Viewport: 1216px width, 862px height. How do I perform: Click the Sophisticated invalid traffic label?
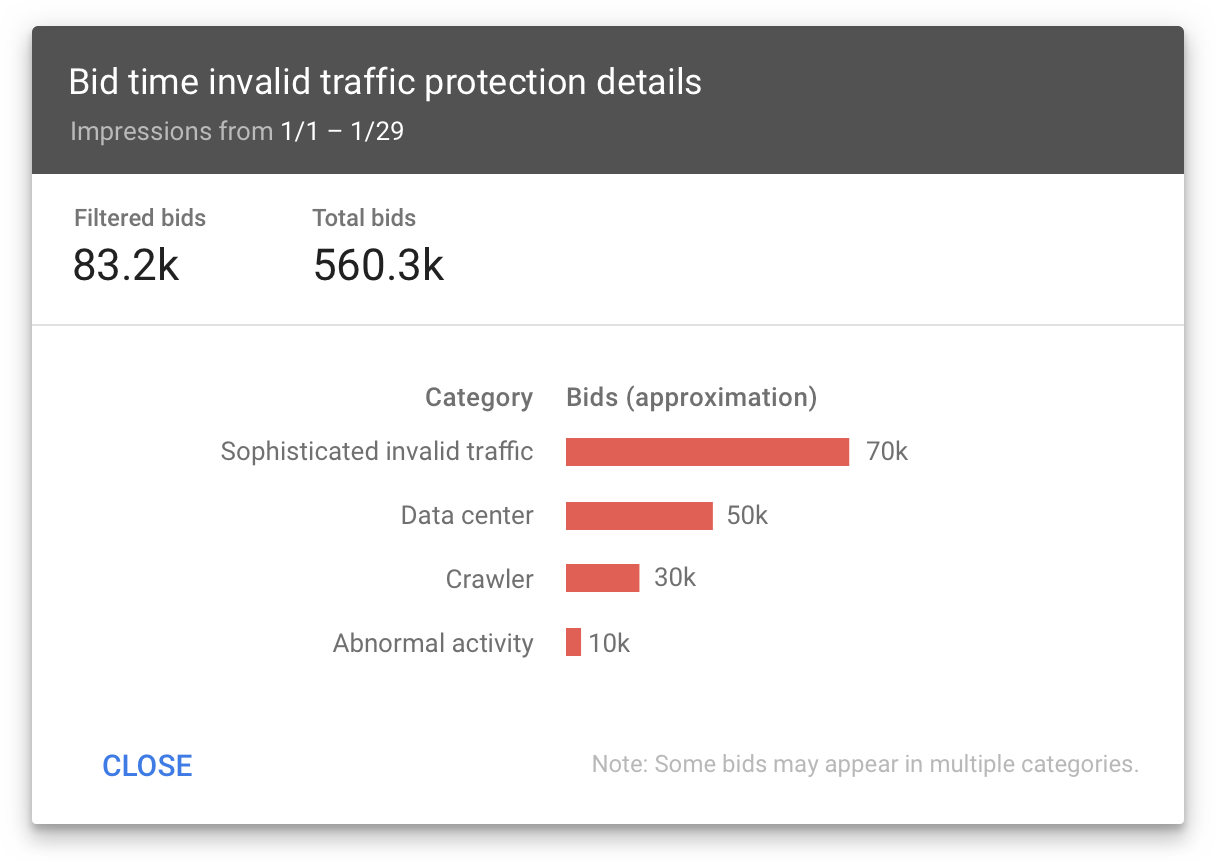pyautogui.click(x=377, y=452)
